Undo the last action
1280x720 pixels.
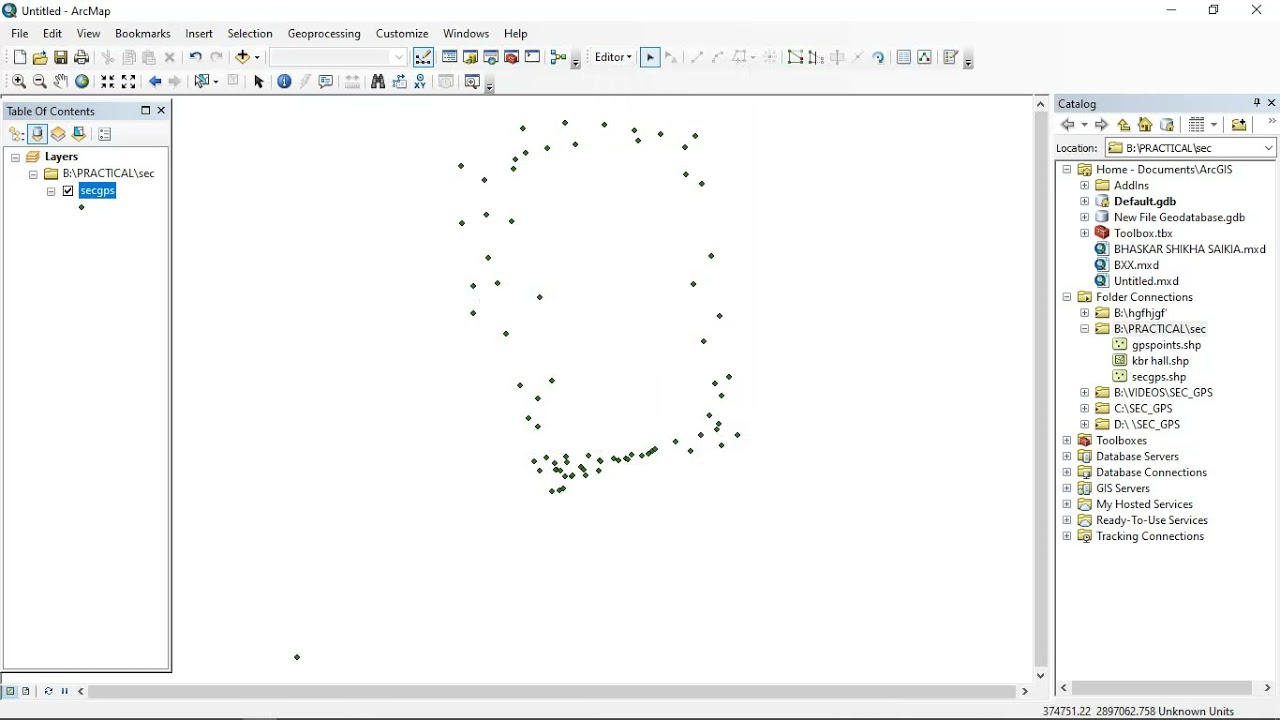tap(195, 58)
